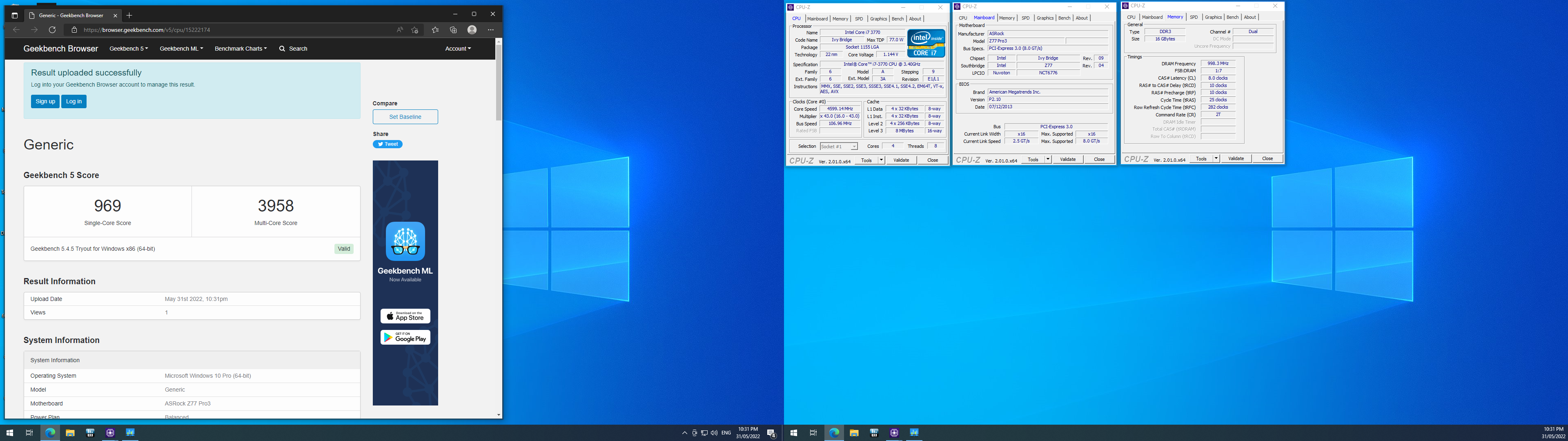Open Task View on left taskbar
Viewport: 1568px width, 441px height.
point(29,433)
